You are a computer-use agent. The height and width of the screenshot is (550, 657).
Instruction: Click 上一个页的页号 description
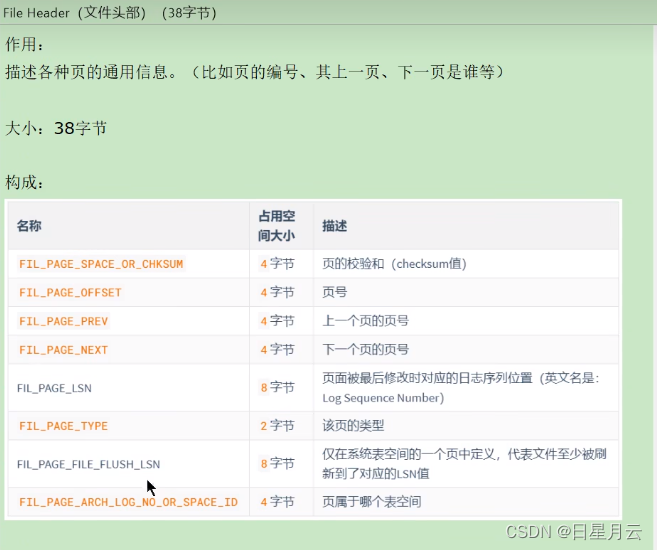(365, 321)
